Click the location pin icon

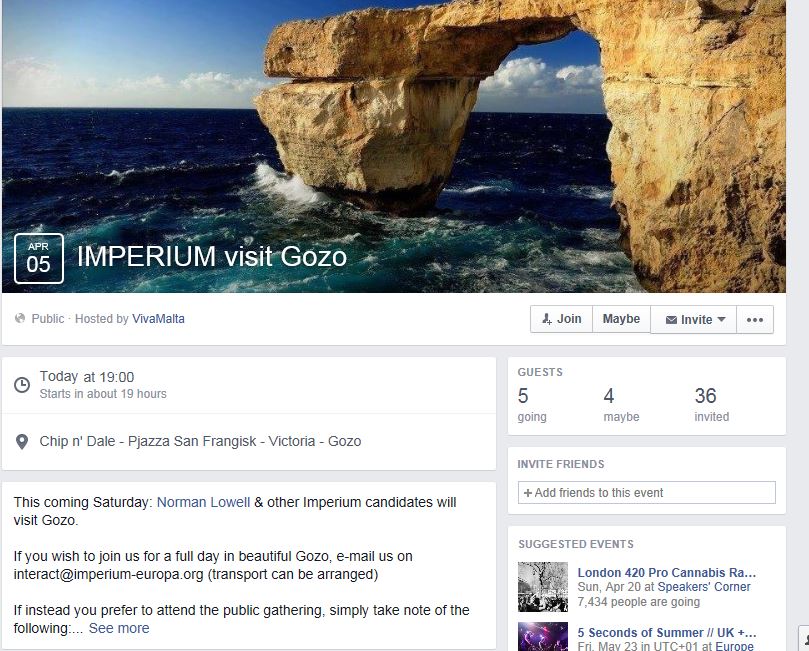pos(22,442)
